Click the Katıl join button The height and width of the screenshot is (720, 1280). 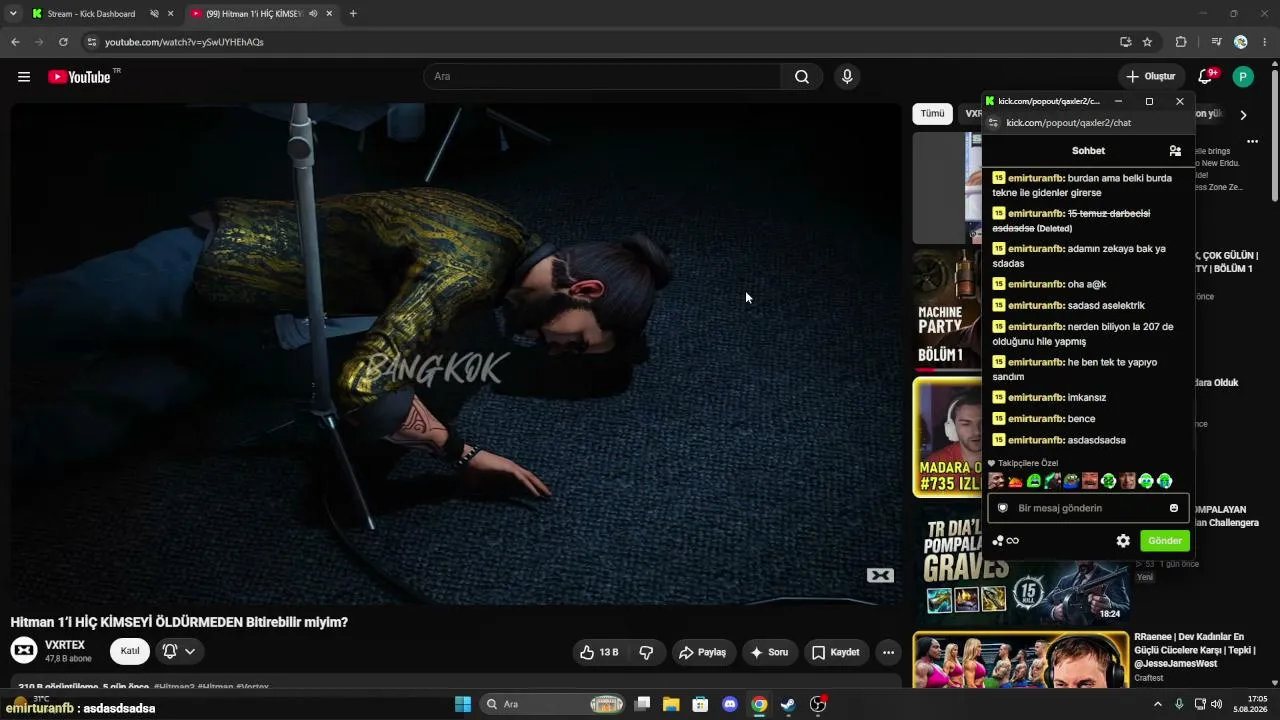point(130,651)
